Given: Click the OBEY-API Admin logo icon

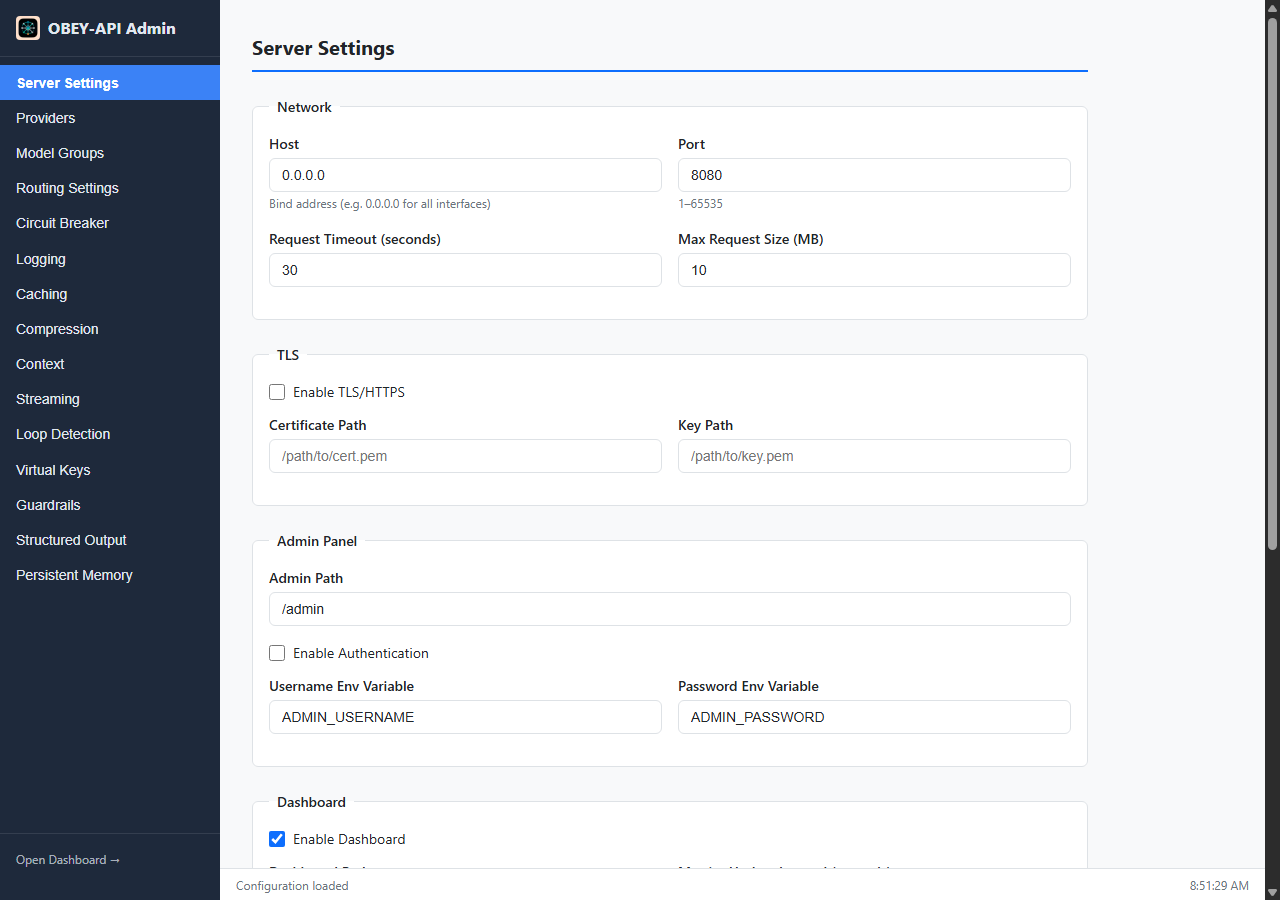Looking at the screenshot, I should click(x=28, y=28).
